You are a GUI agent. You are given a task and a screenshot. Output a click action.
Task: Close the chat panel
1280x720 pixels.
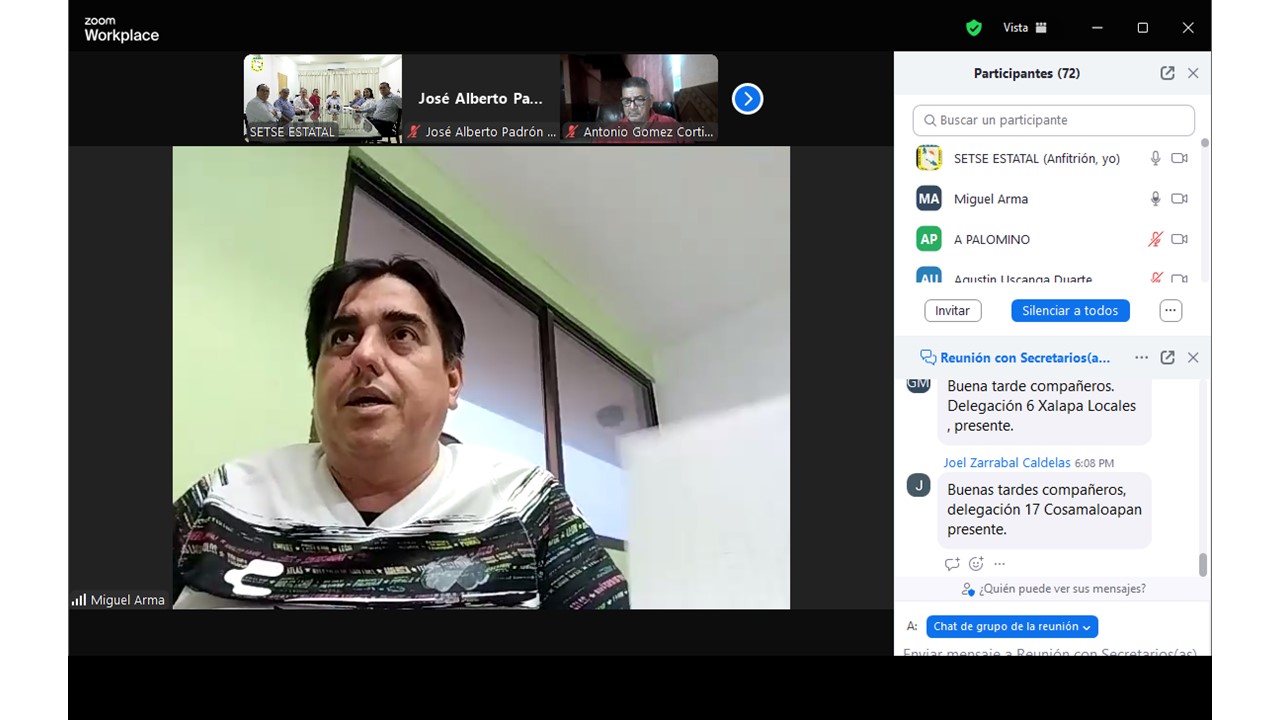[1192, 357]
